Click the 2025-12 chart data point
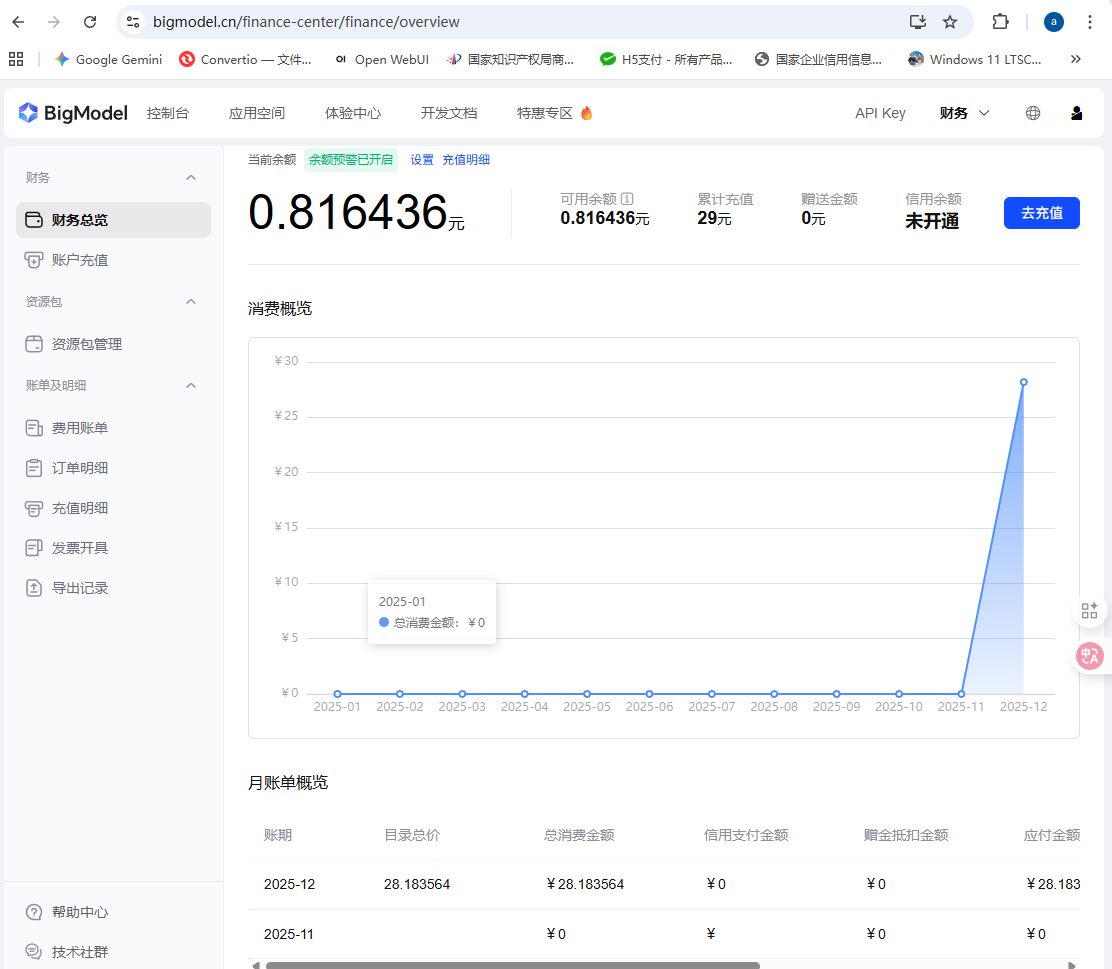Viewport: 1112px width, 969px height. point(1023,382)
